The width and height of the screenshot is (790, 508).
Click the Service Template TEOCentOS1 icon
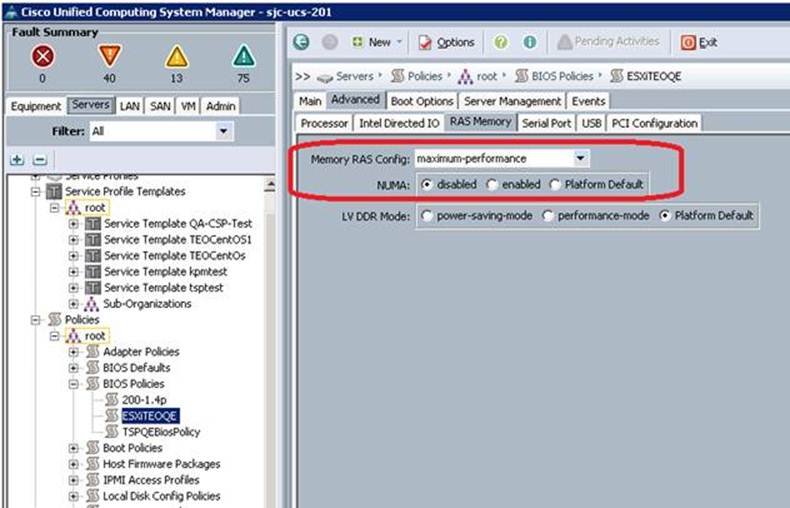click(93, 240)
